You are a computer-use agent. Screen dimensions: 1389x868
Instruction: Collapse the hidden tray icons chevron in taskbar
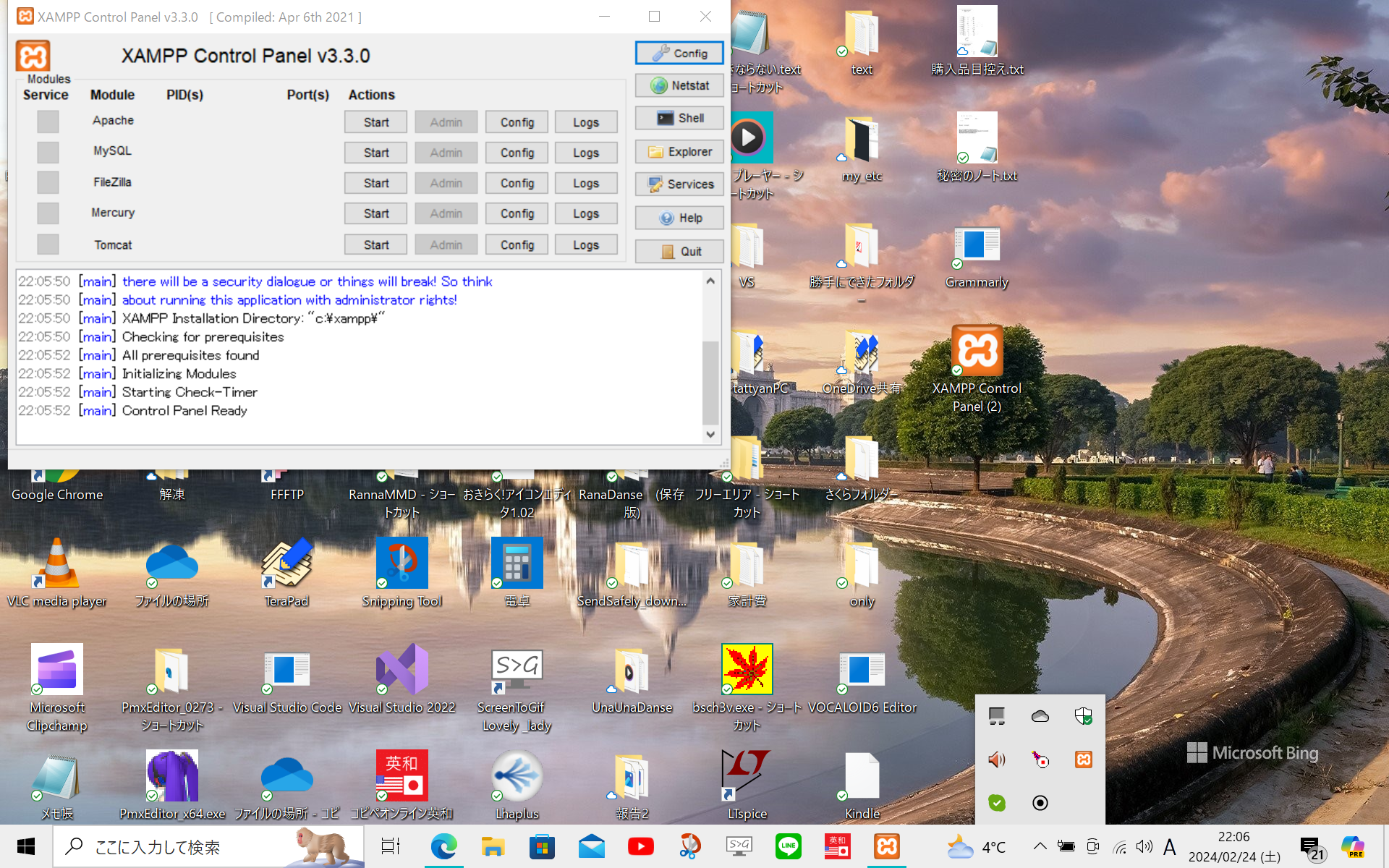pos(1040,846)
